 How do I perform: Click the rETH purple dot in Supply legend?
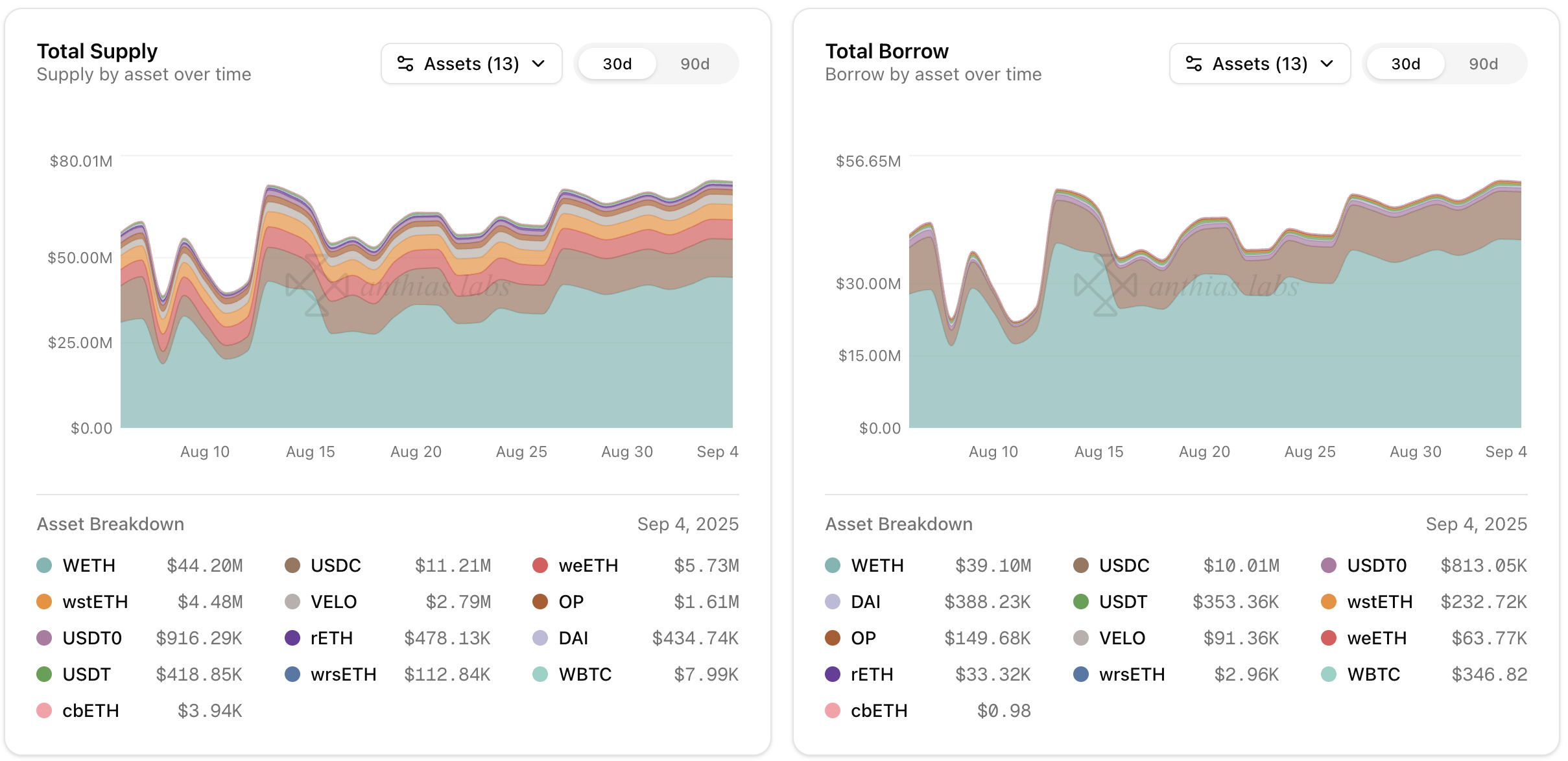292,638
